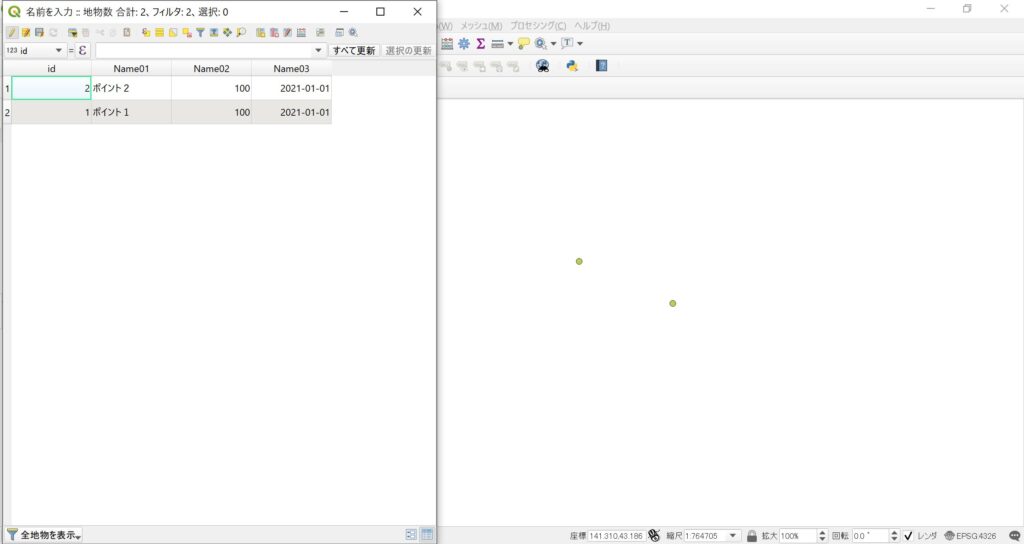Open Python console icon
The width and height of the screenshot is (1024, 544).
coord(572,65)
